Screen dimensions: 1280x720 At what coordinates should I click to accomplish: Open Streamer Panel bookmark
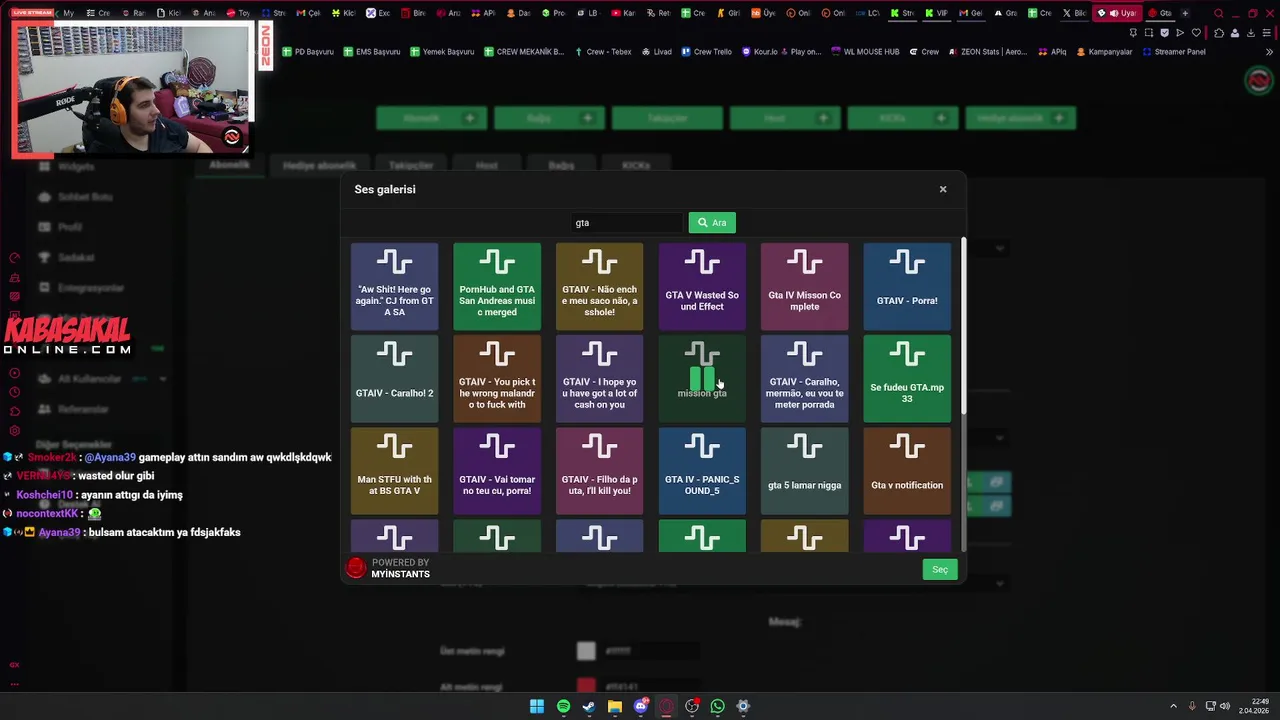coord(1174,52)
